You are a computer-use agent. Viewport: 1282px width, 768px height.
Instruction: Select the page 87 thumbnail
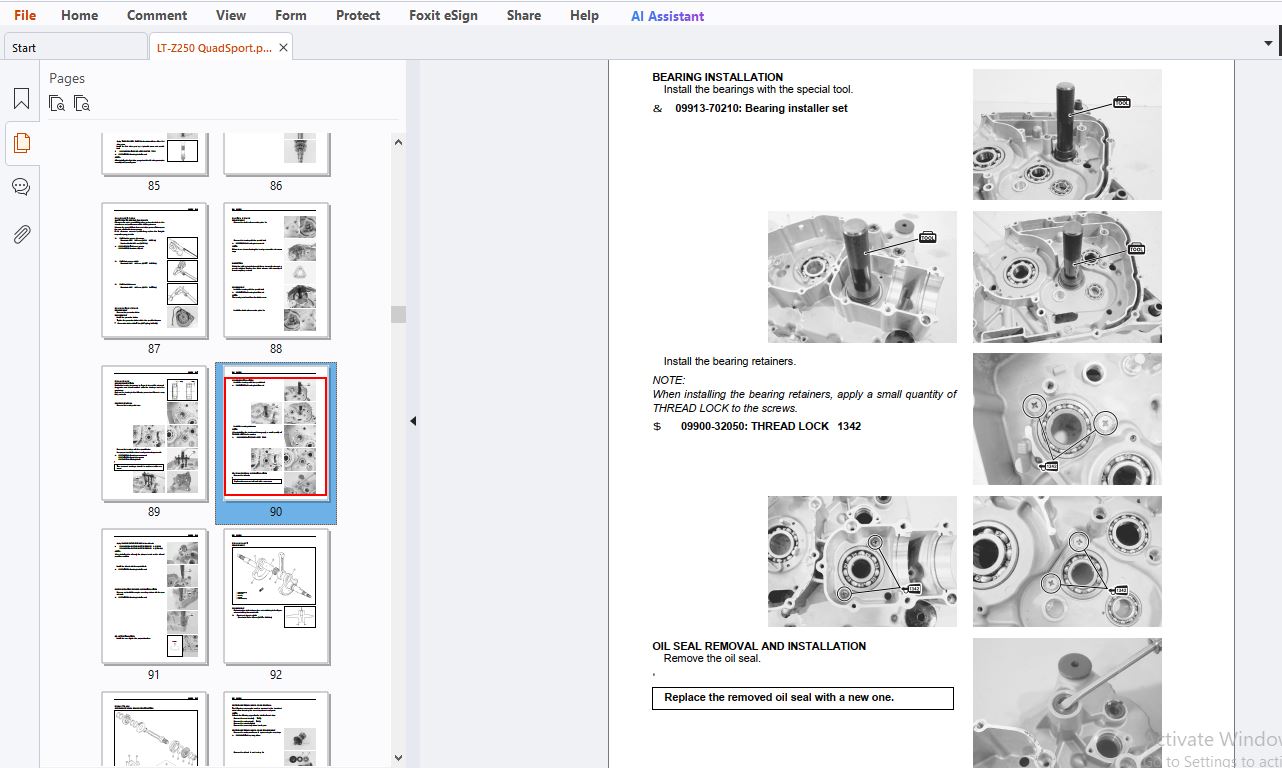[x=155, y=270]
